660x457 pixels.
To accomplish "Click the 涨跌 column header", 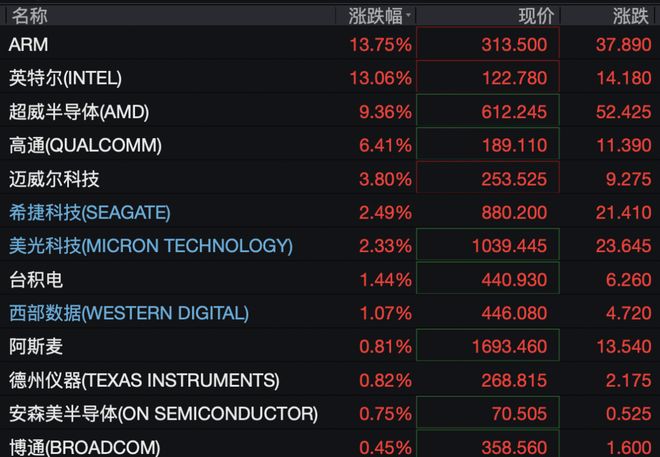I will pos(631,16).
